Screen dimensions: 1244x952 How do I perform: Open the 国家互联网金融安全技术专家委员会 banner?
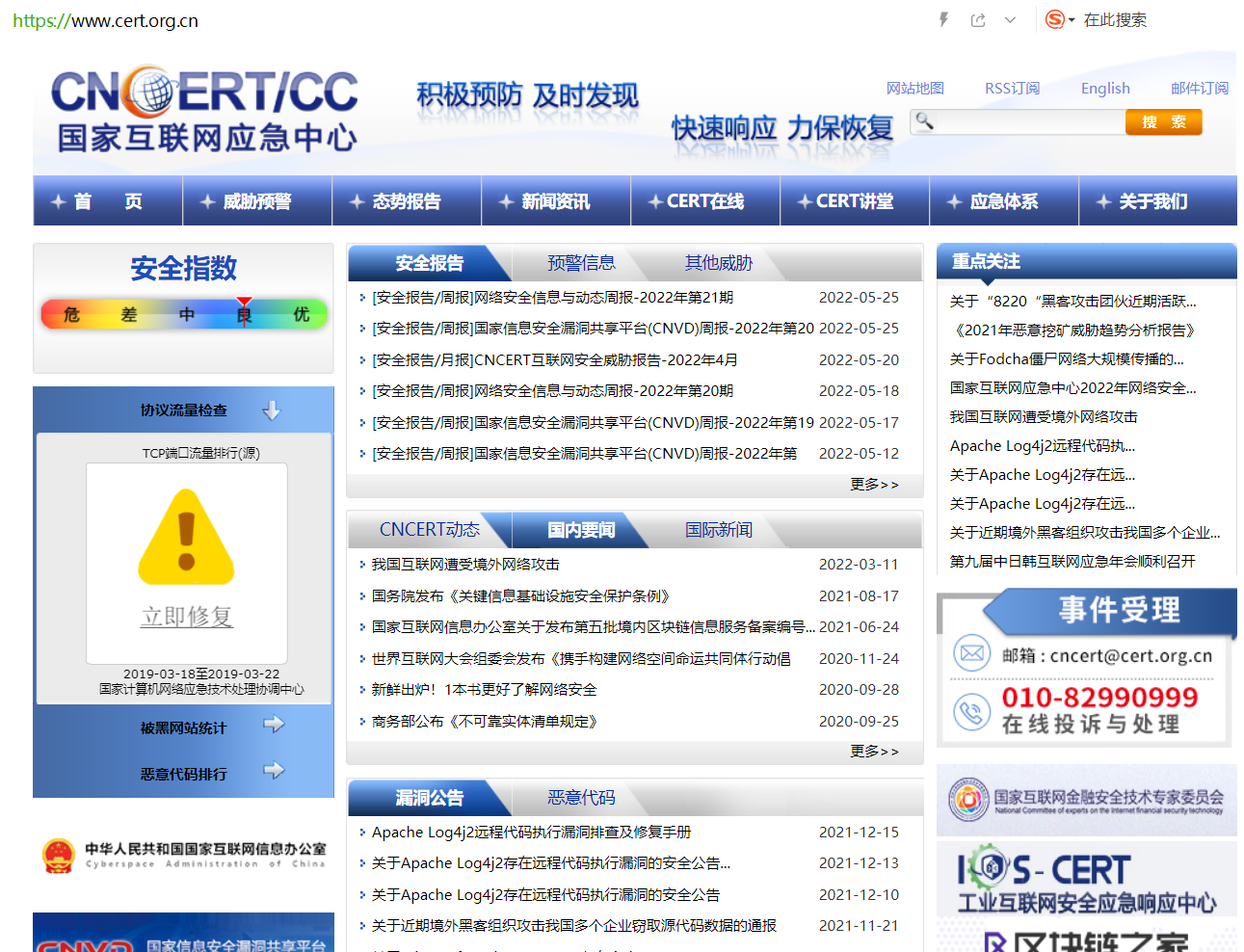[x=1087, y=801]
